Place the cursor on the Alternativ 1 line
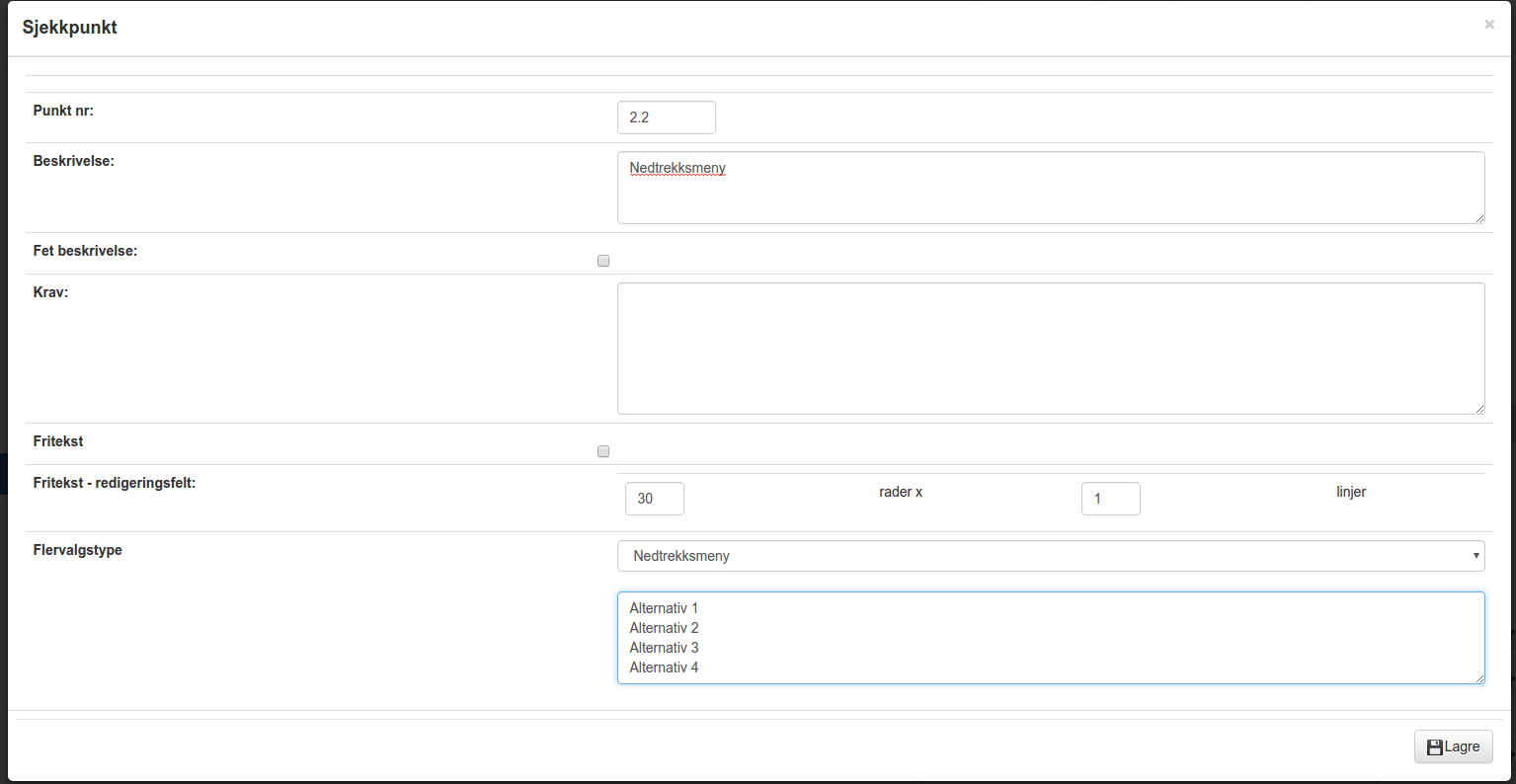 click(x=664, y=608)
